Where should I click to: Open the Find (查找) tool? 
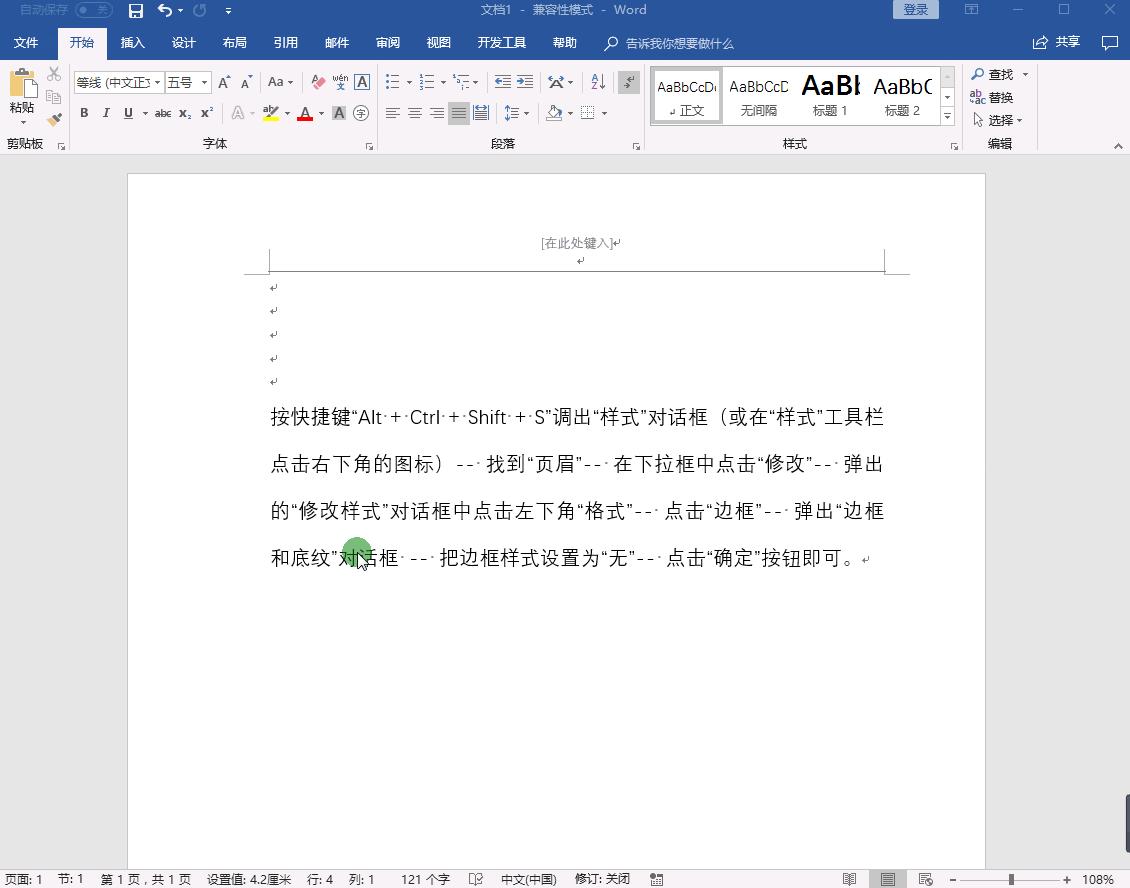(998, 74)
